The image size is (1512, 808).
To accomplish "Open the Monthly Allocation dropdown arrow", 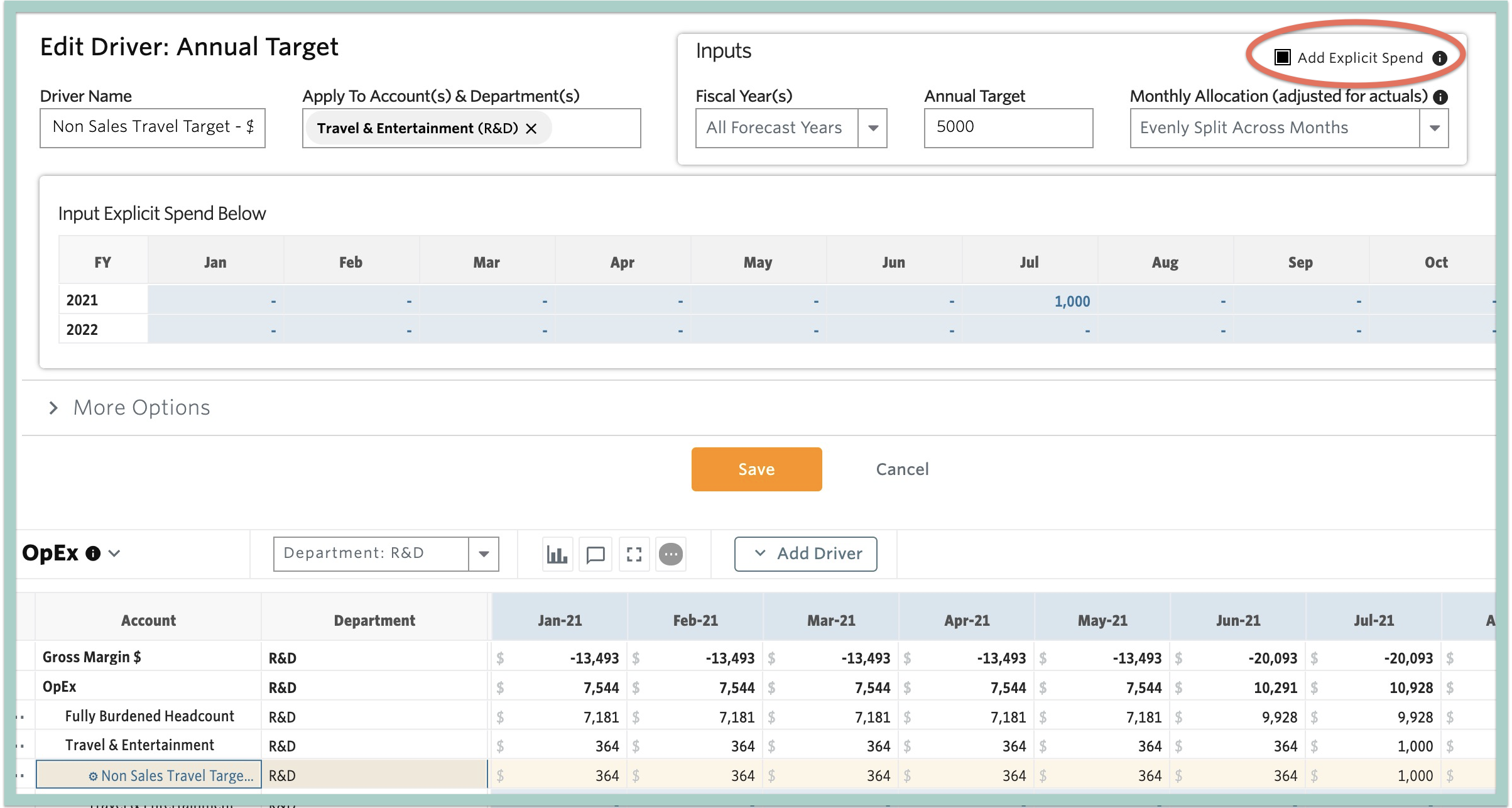I will click(x=1434, y=128).
